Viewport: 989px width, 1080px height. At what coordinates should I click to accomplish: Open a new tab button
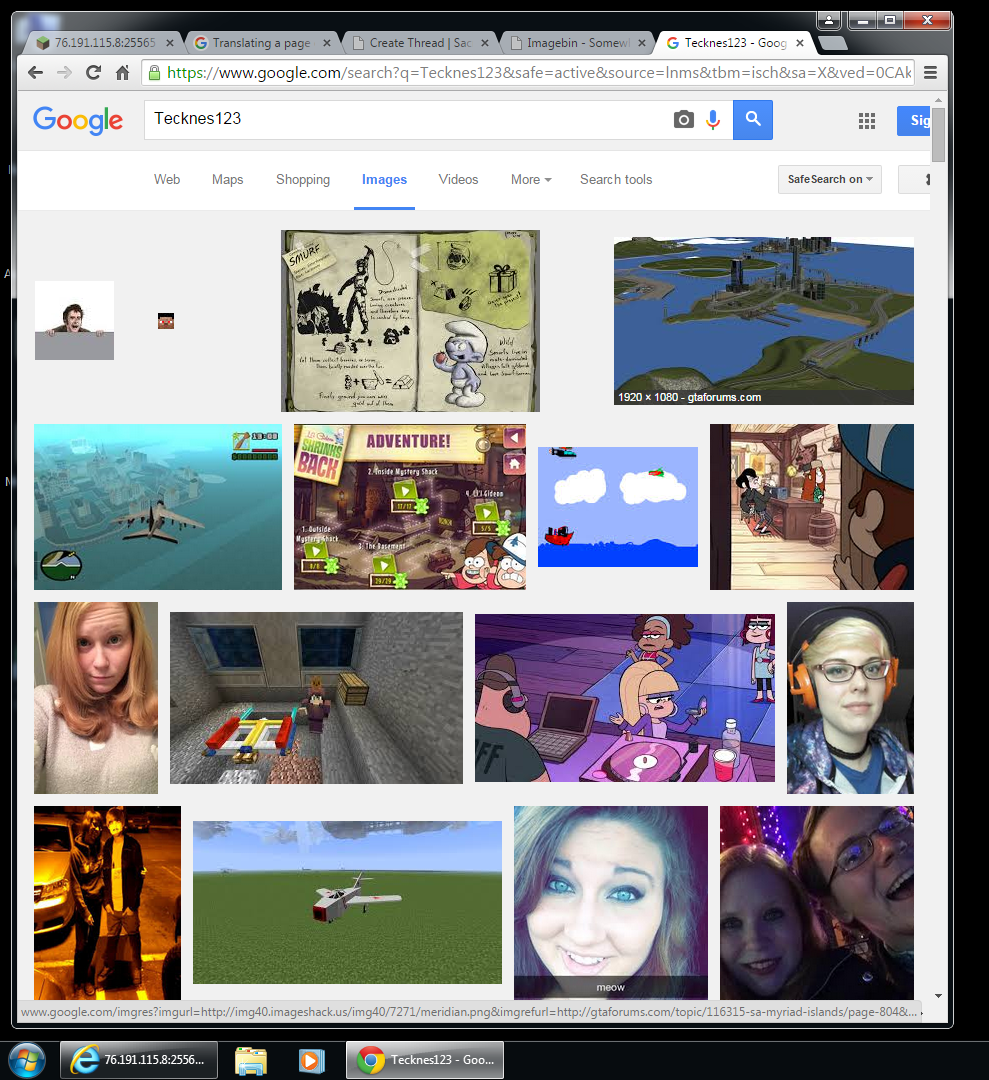[833, 43]
